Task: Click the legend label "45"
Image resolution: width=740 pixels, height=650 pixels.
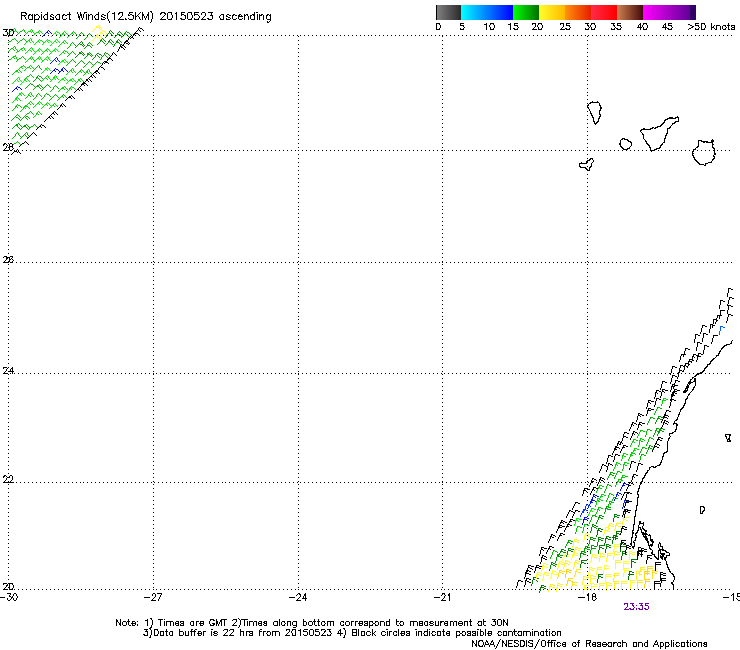Action: point(667,27)
